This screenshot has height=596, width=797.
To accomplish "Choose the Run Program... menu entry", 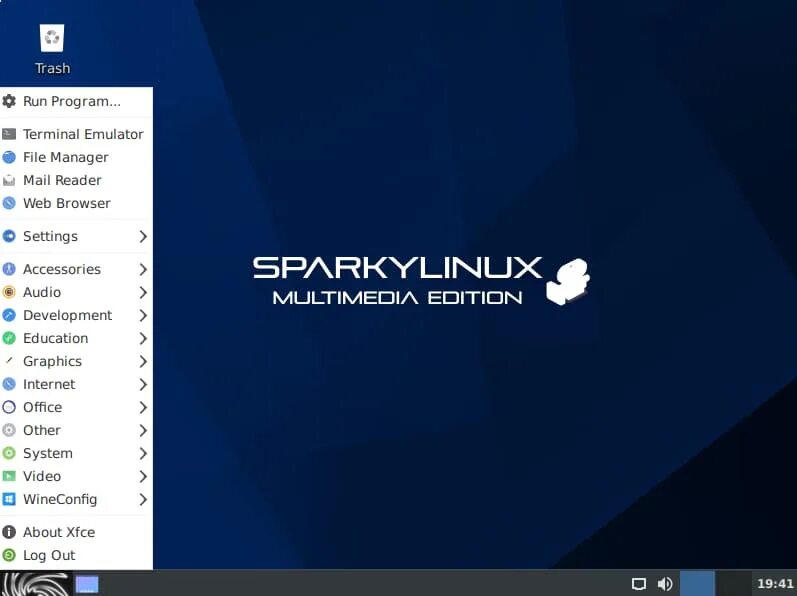I will point(76,101).
